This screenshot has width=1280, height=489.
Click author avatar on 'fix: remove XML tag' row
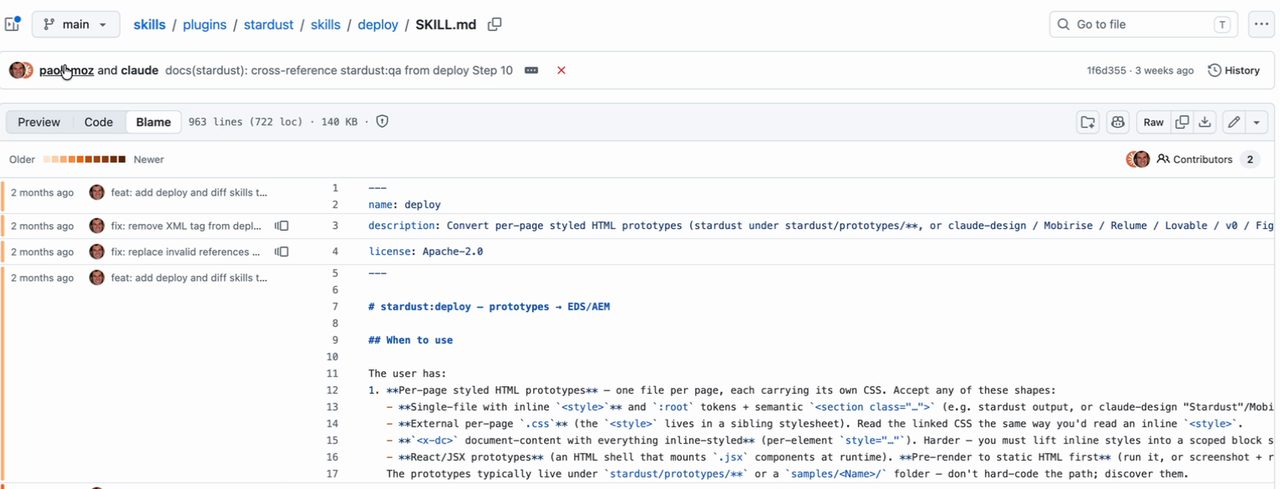coord(97,226)
